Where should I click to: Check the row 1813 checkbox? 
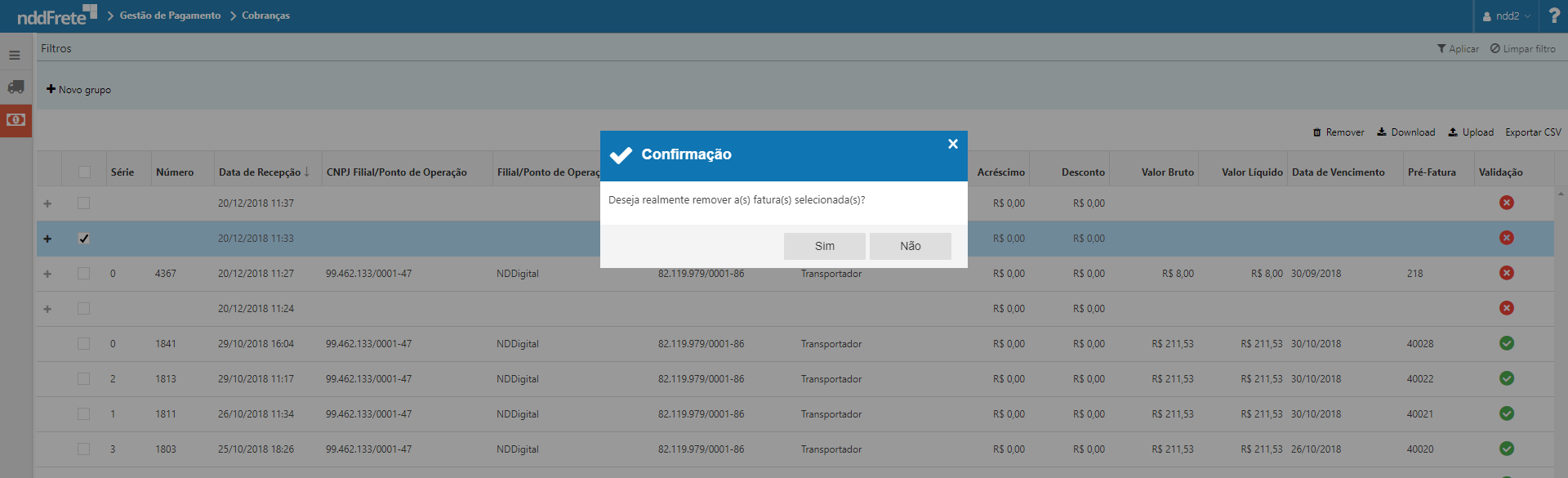pyautogui.click(x=84, y=379)
